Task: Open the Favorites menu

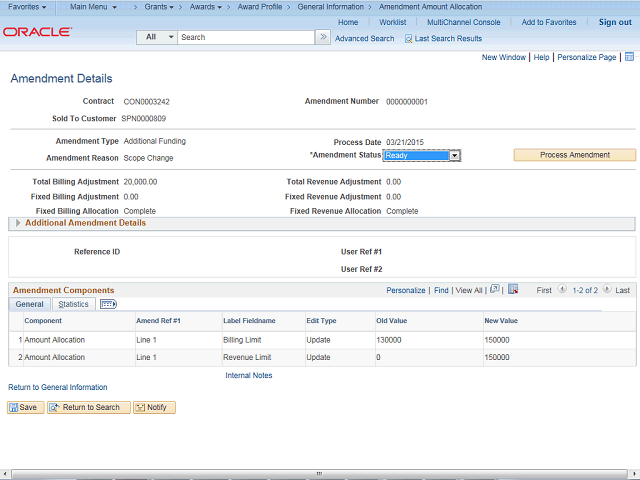Action: coord(28,7)
